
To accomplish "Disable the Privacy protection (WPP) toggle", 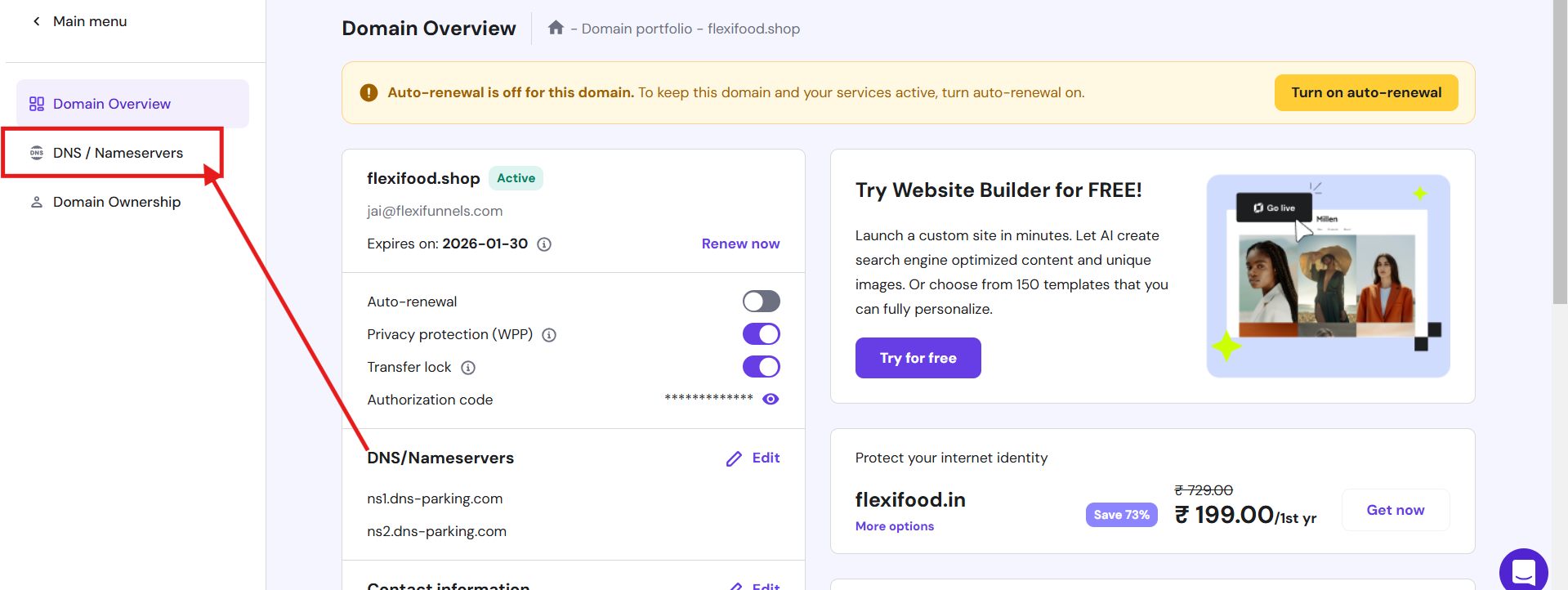I will 761,334.
